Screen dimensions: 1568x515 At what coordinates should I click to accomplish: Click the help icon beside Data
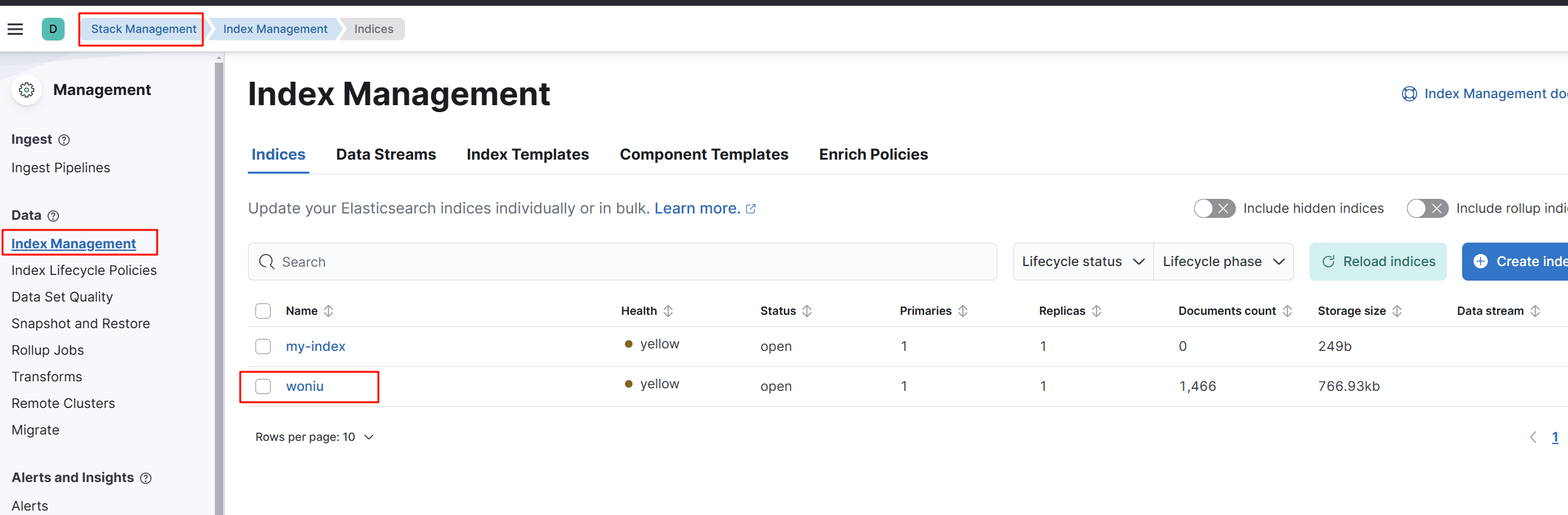click(54, 216)
